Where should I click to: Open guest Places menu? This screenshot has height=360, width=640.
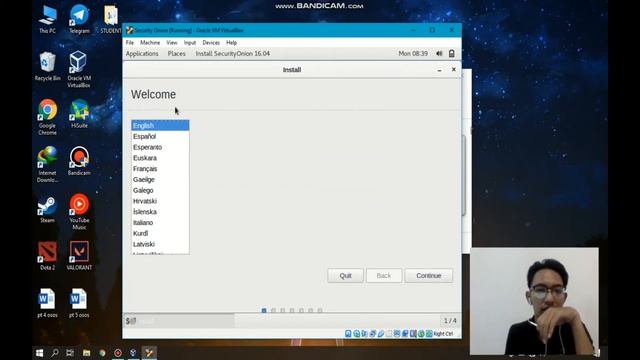tap(176, 53)
